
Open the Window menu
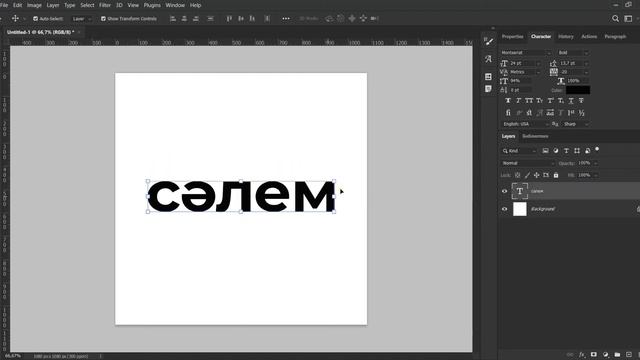(x=175, y=5)
